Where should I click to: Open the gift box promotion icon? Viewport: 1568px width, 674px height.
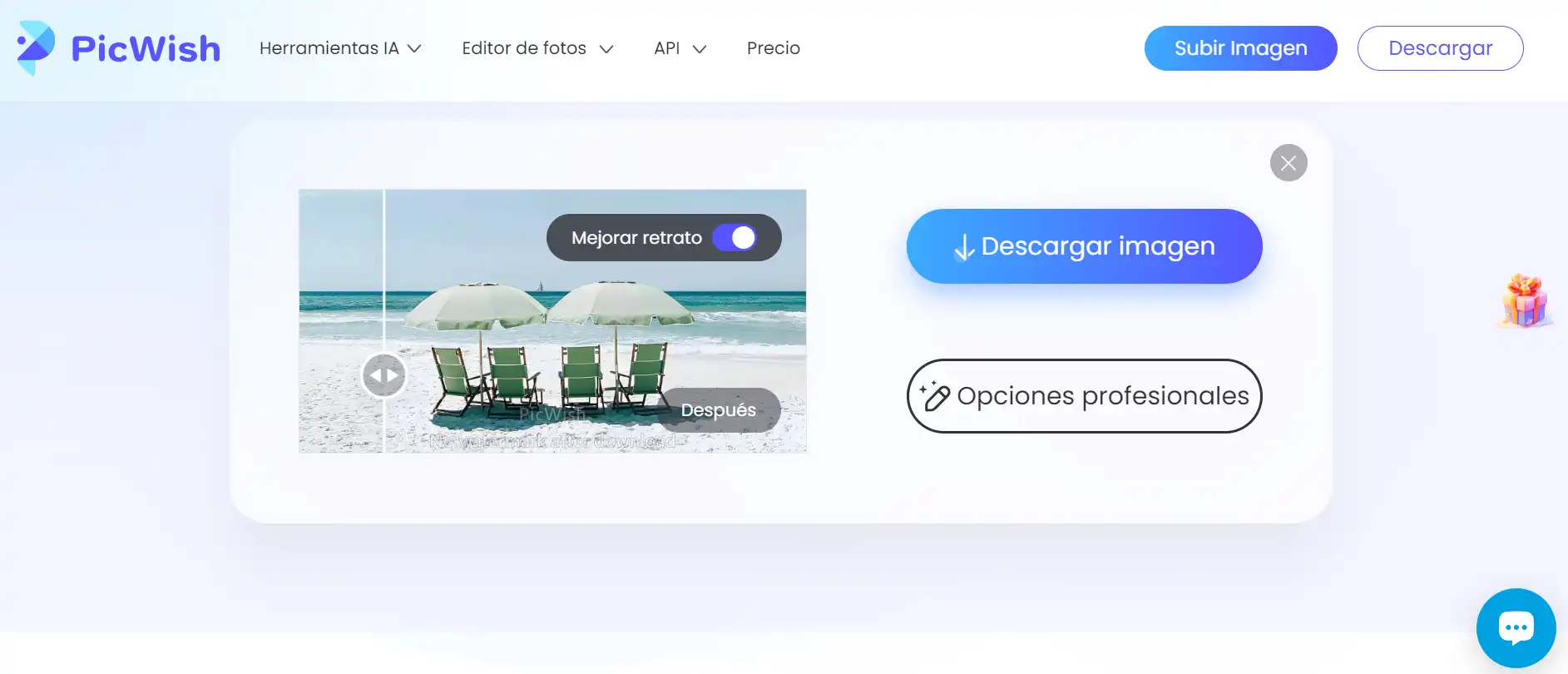point(1525,300)
